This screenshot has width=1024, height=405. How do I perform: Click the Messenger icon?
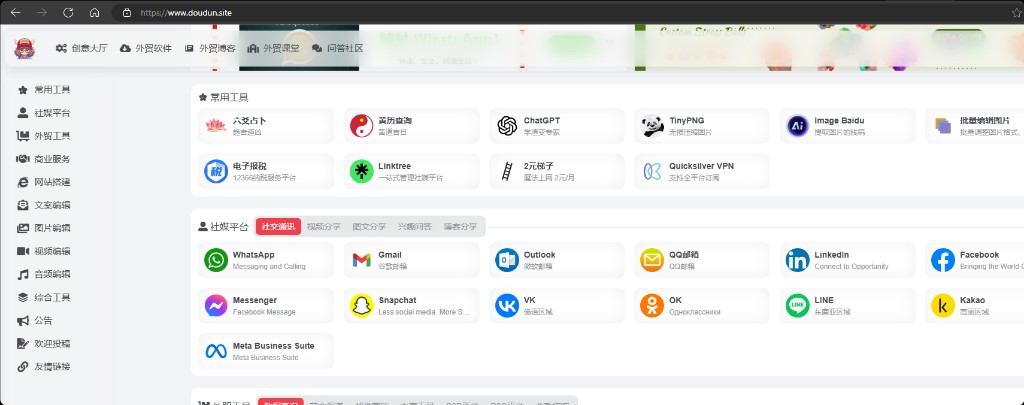point(216,306)
